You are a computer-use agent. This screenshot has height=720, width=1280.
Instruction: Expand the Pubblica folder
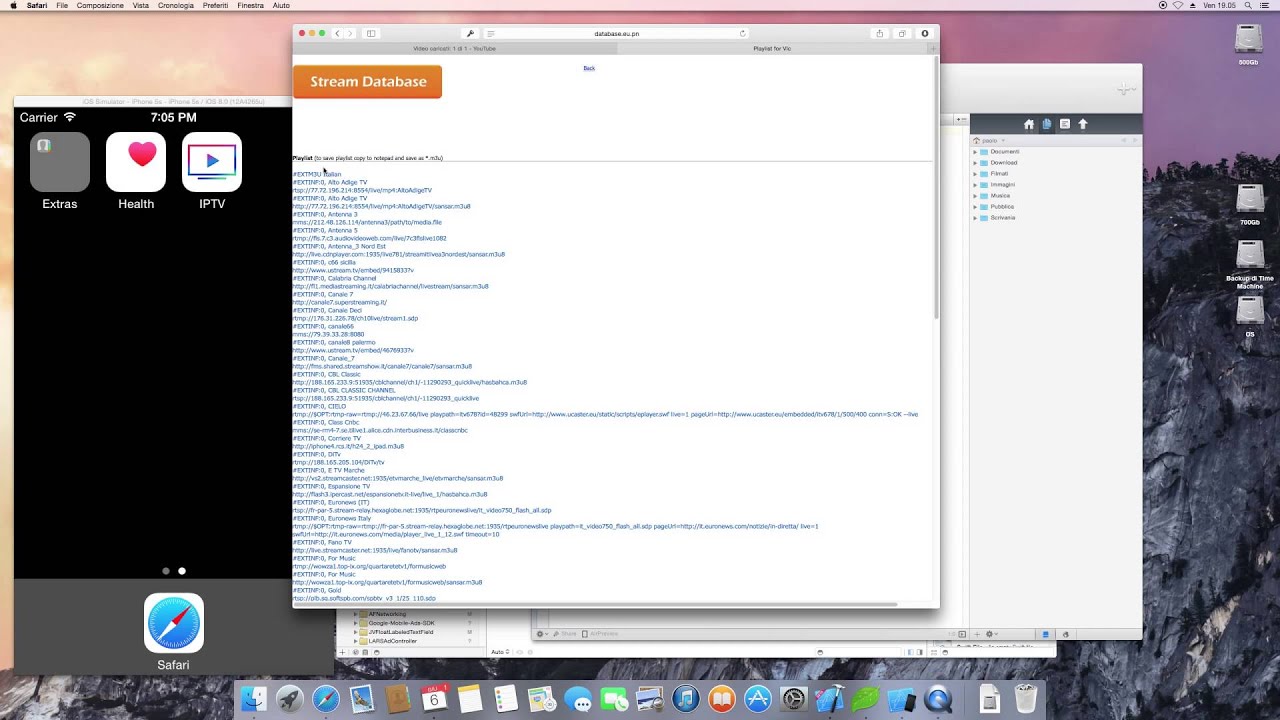[x=975, y=207]
